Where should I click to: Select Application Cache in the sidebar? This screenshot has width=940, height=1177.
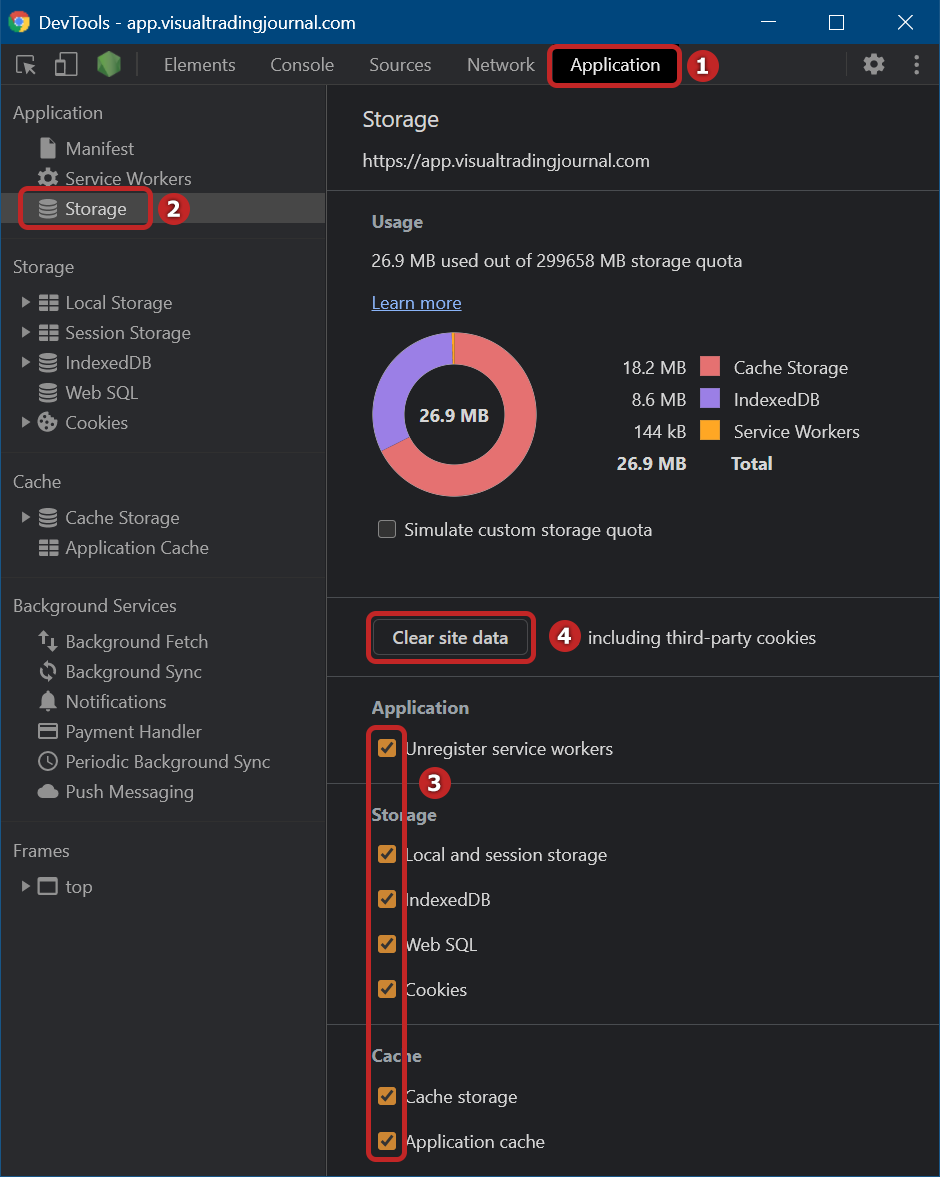coord(137,548)
